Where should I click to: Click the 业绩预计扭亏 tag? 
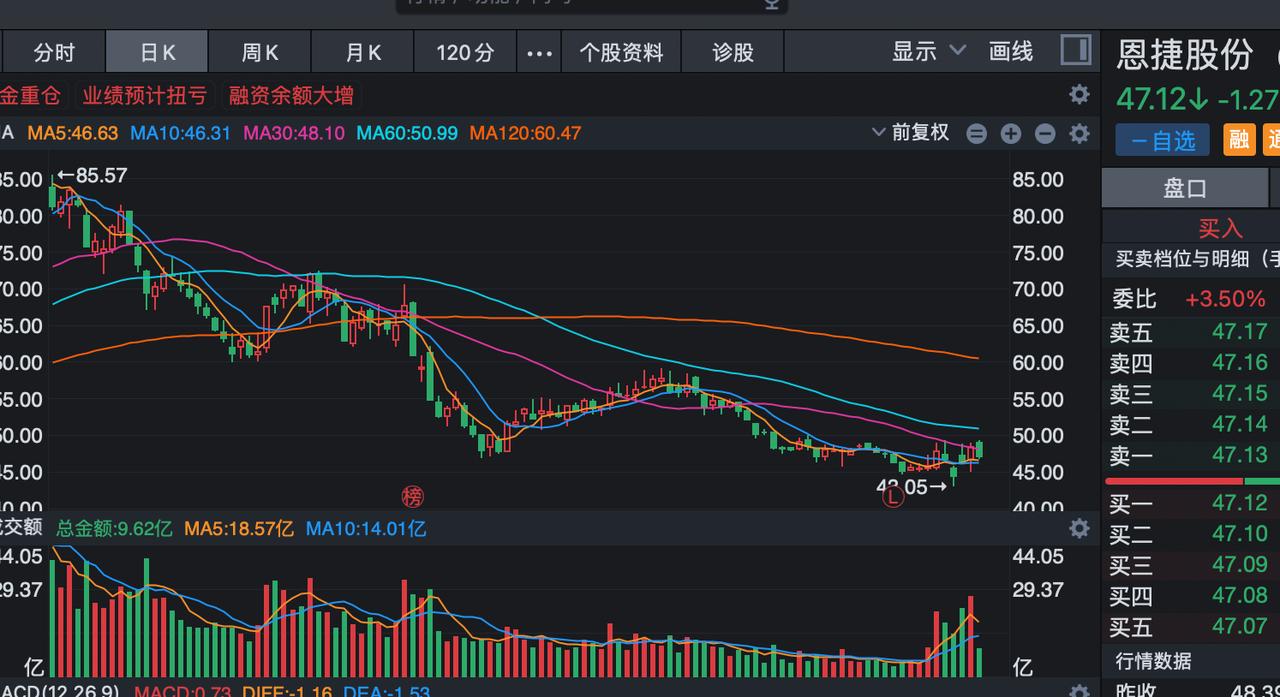(145, 96)
